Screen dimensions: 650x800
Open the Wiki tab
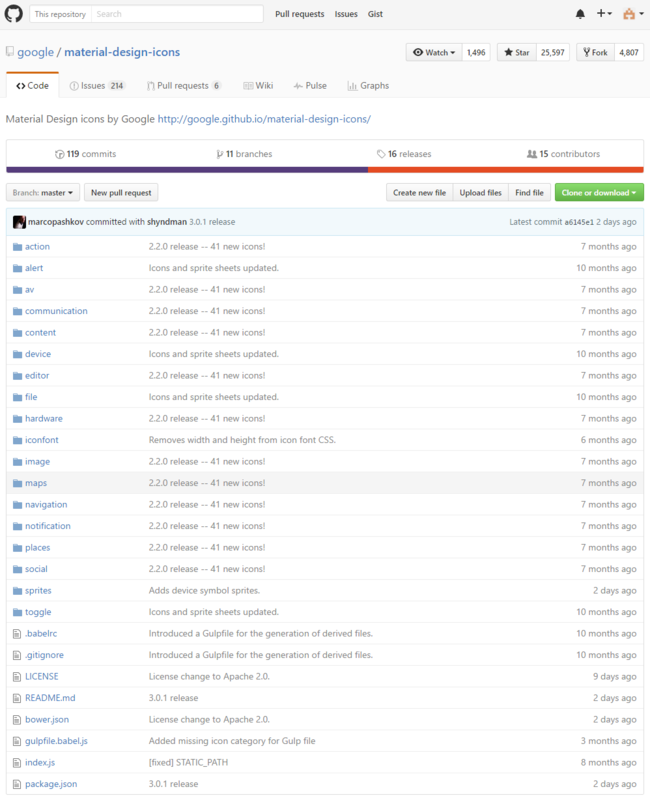point(258,86)
